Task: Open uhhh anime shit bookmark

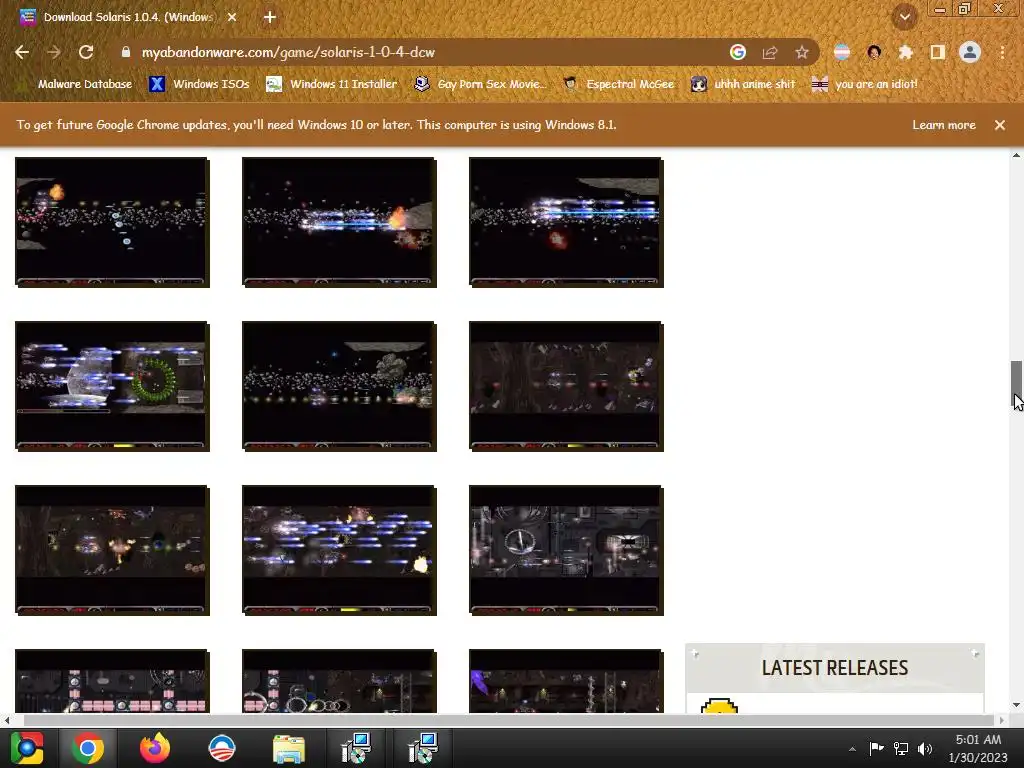Action: click(743, 84)
